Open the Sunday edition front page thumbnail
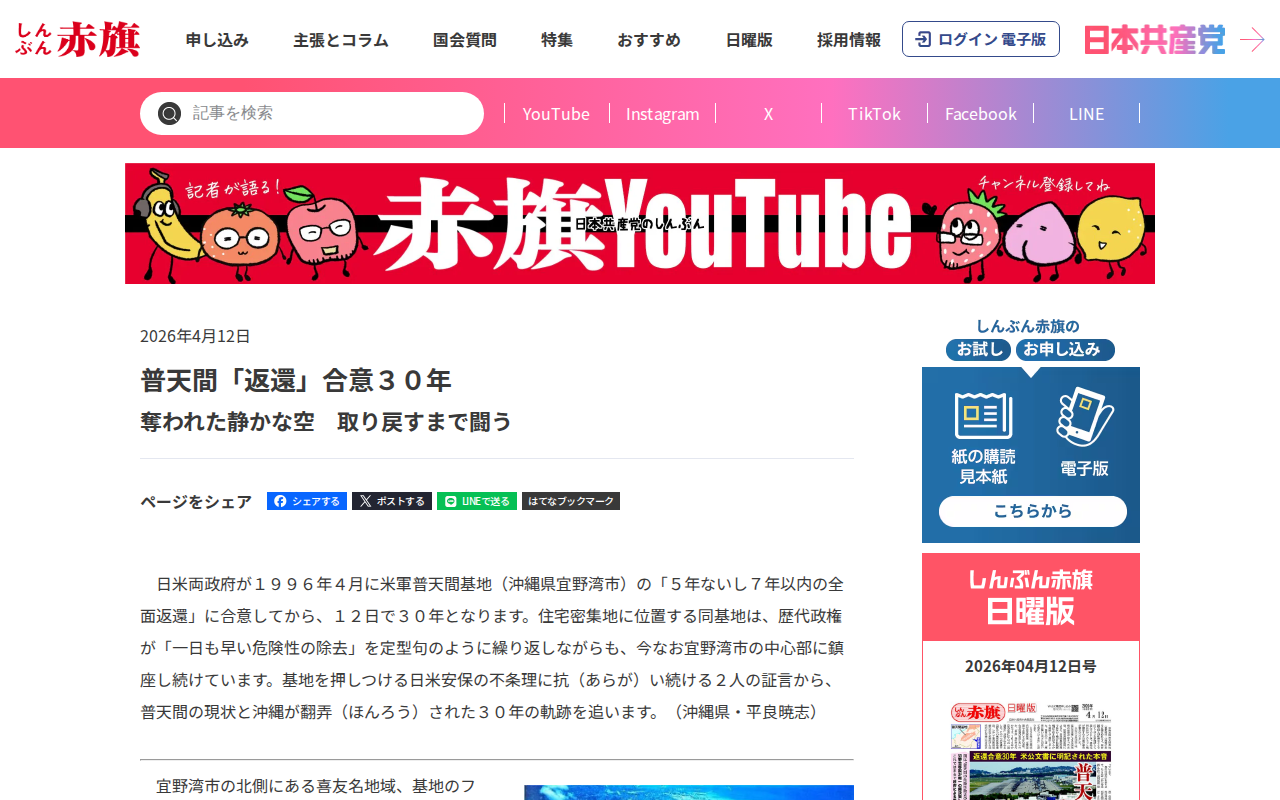Image resolution: width=1280 pixels, height=800 pixels. (1031, 750)
